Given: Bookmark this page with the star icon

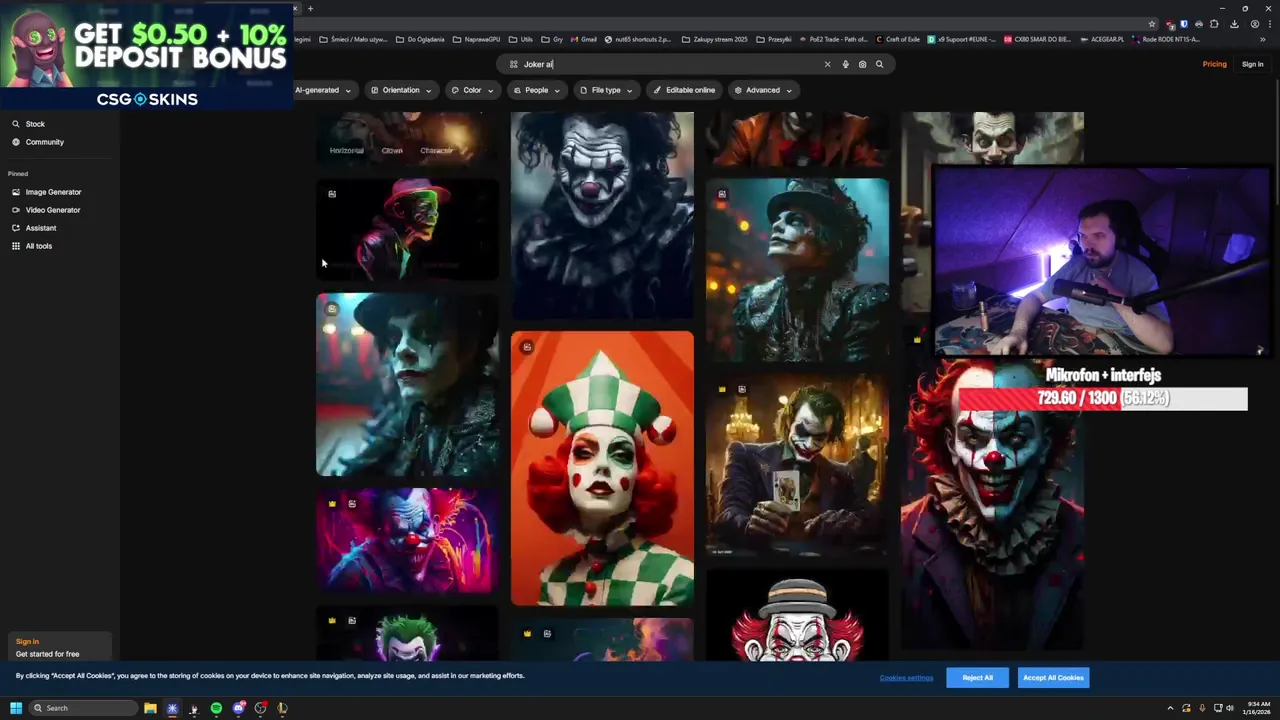Looking at the screenshot, I should pyautogui.click(x=1152, y=24).
